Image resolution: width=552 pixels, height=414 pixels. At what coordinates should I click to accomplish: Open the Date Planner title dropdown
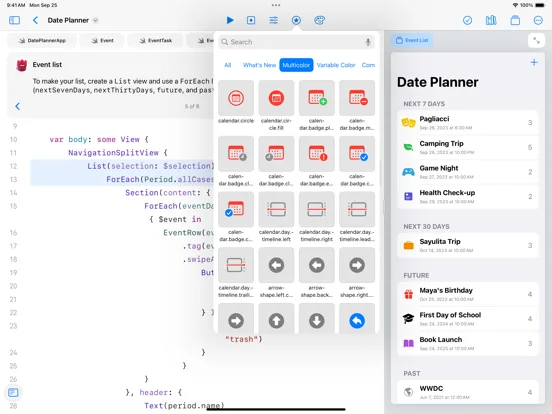(x=95, y=20)
